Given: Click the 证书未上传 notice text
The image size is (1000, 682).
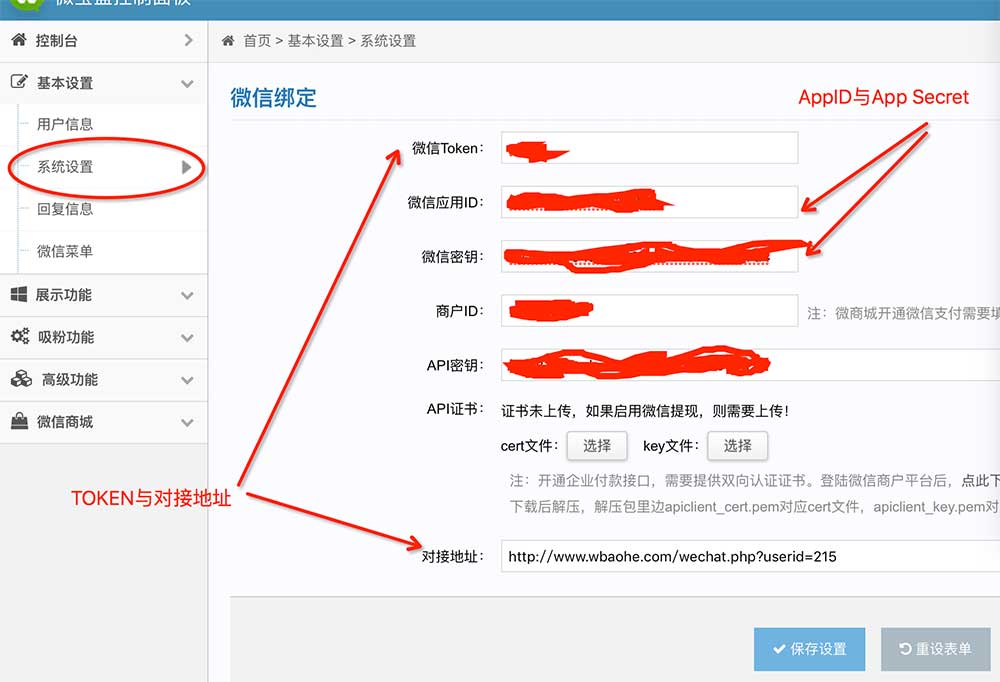Looking at the screenshot, I should 645,411.
